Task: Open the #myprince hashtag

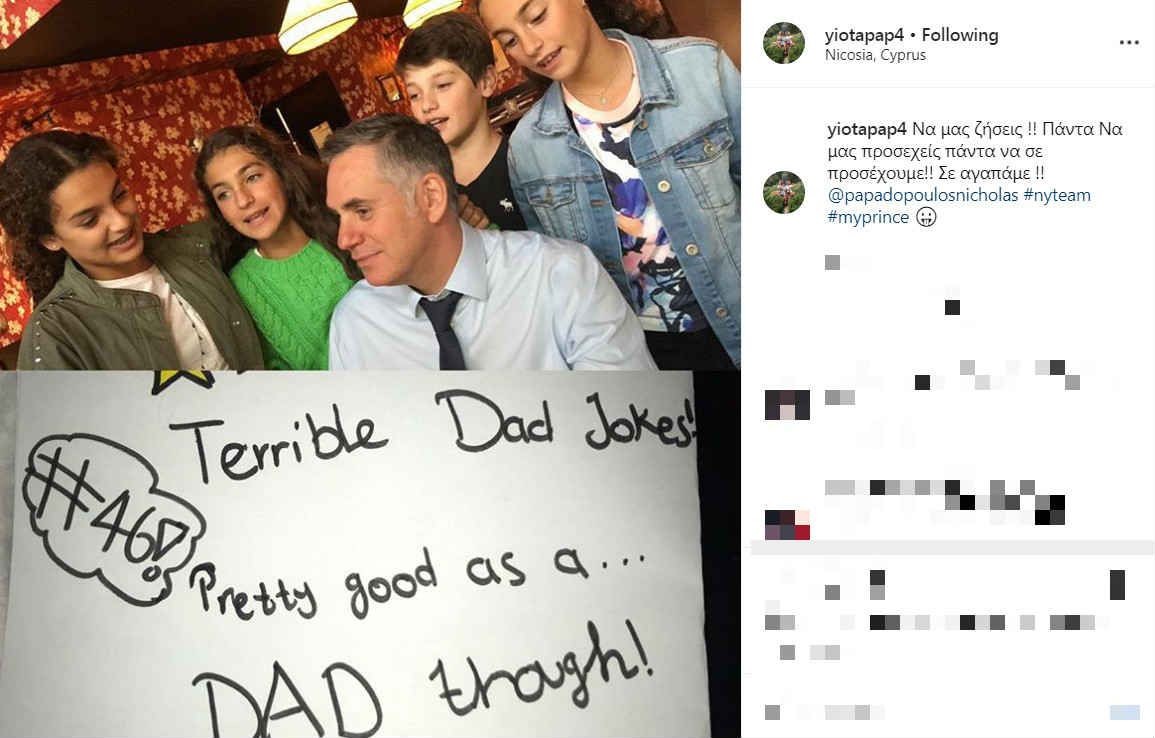Action: pos(868,217)
